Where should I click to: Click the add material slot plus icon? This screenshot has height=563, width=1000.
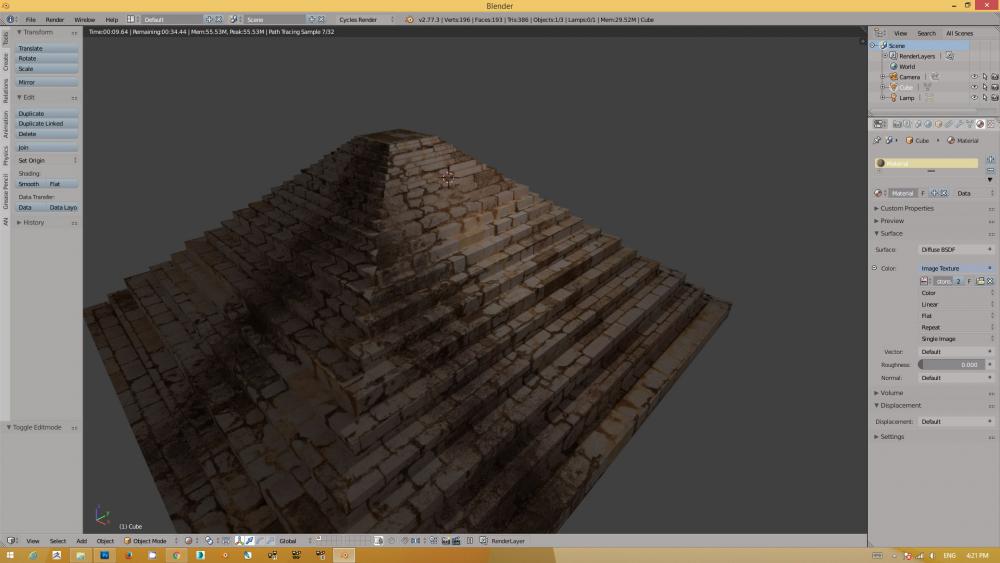(x=990, y=159)
